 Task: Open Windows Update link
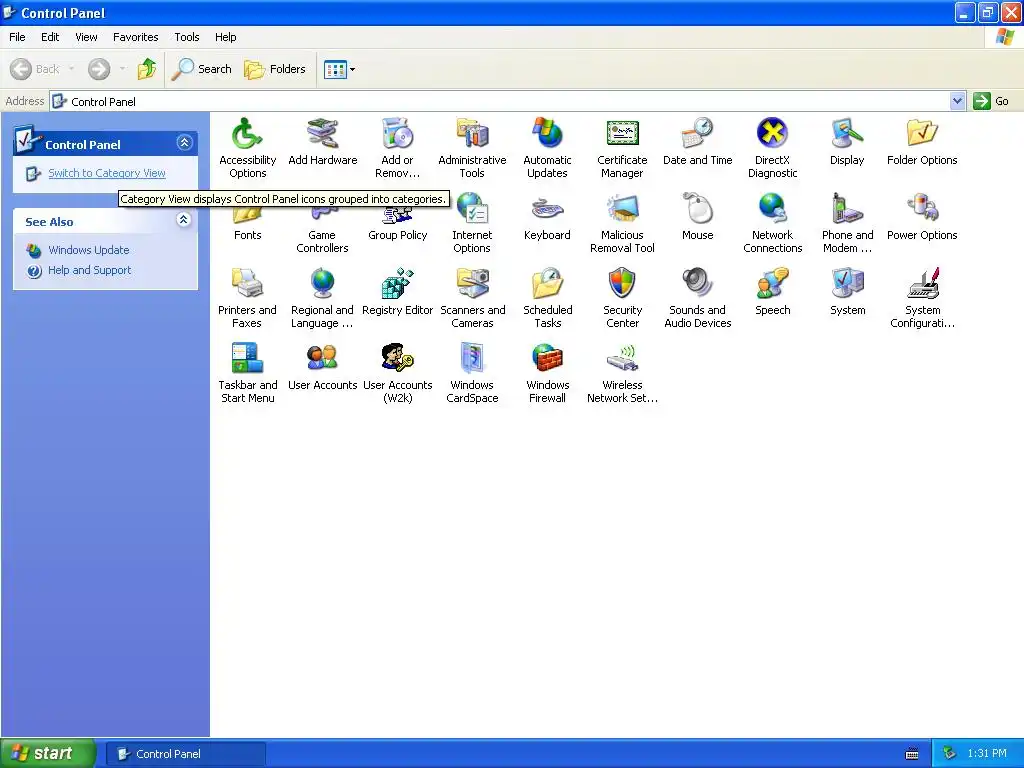coord(89,250)
